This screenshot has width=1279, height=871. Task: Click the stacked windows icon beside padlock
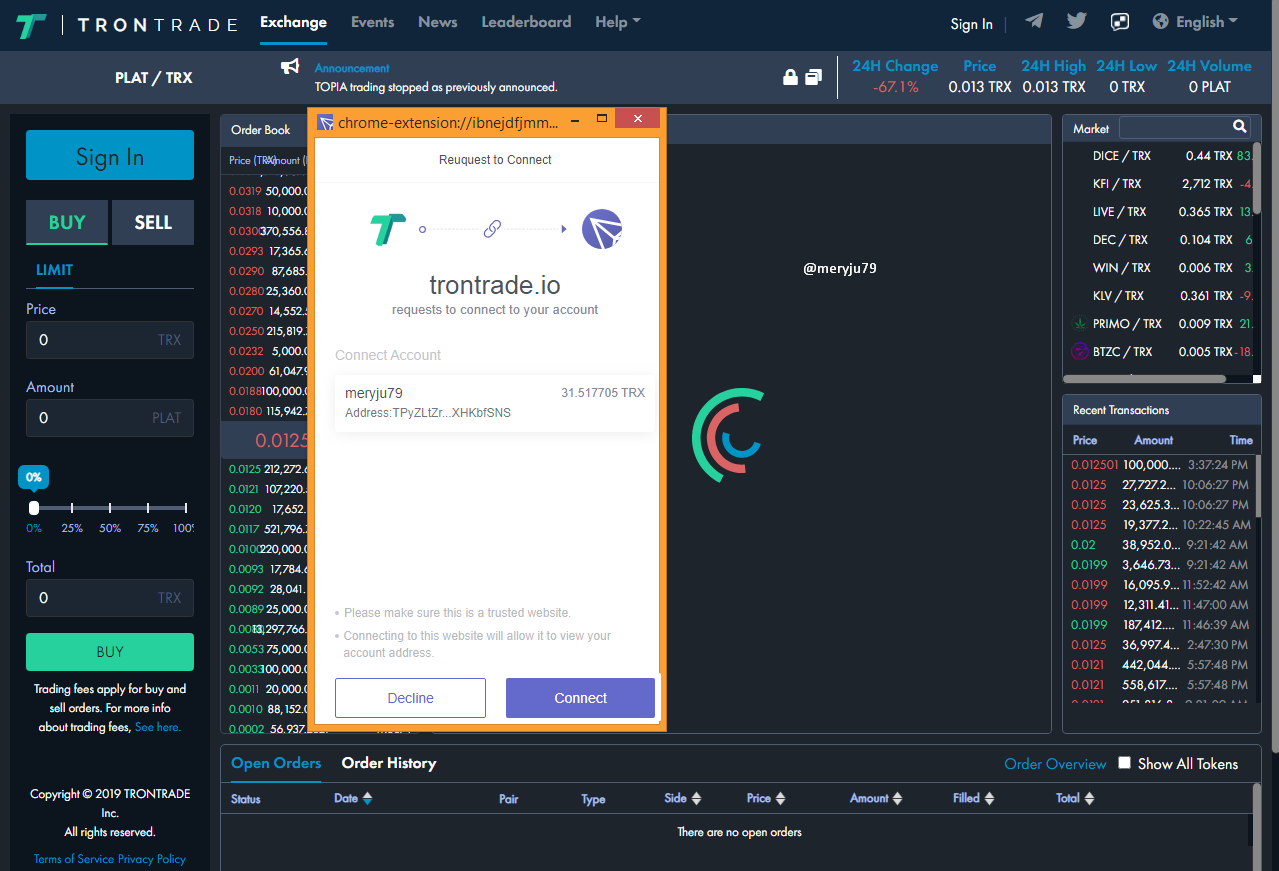tap(814, 77)
